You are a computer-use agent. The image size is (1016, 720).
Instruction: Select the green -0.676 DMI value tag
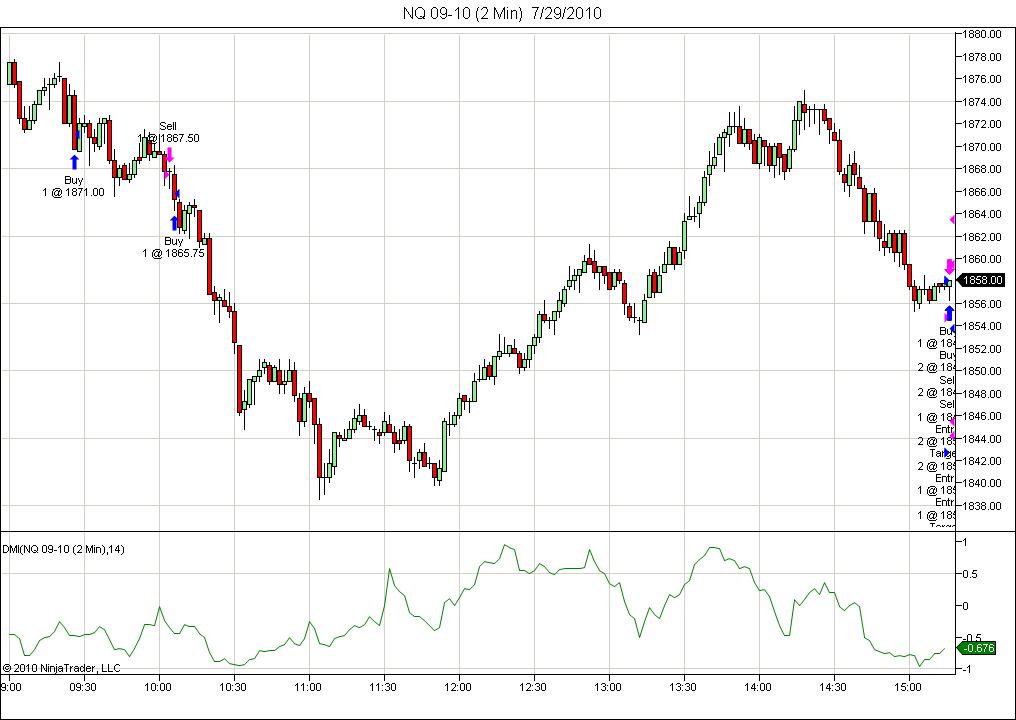click(x=978, y=648)
